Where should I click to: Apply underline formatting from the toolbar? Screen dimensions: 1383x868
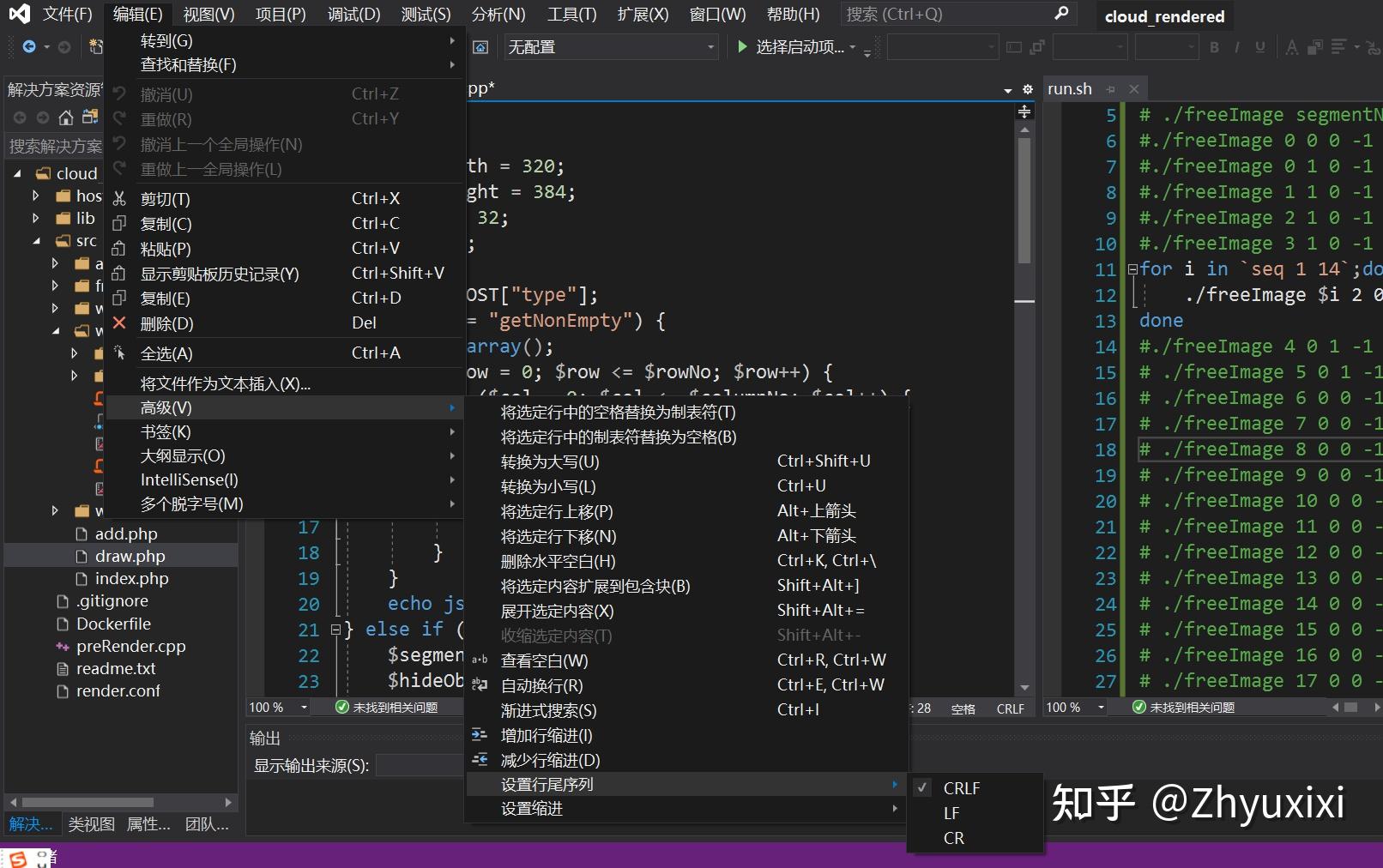(x=1259, y=48)
